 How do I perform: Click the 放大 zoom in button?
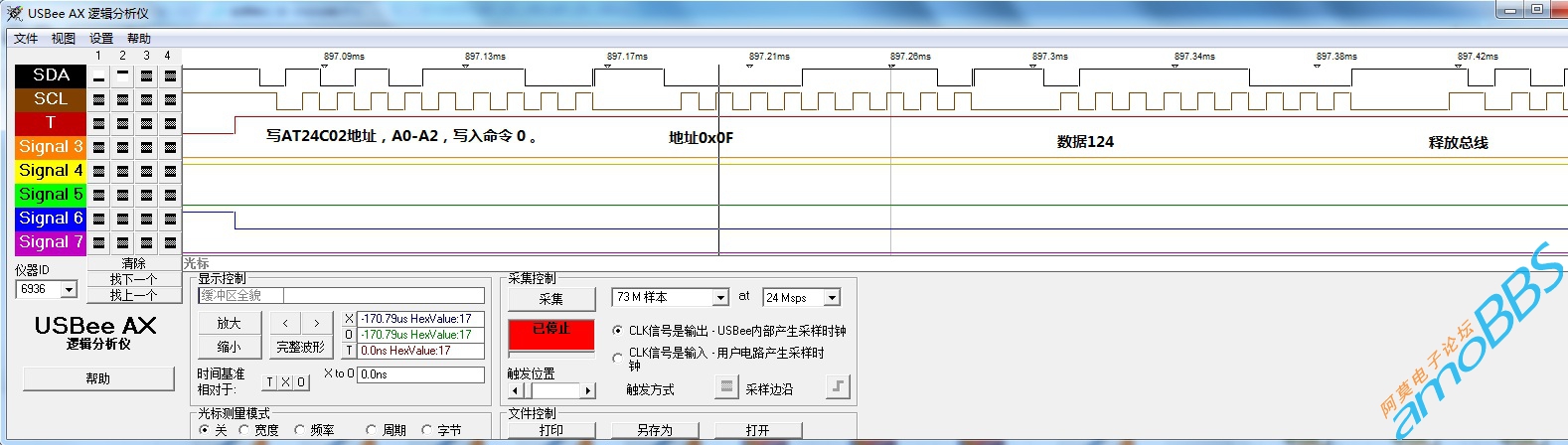230,323
